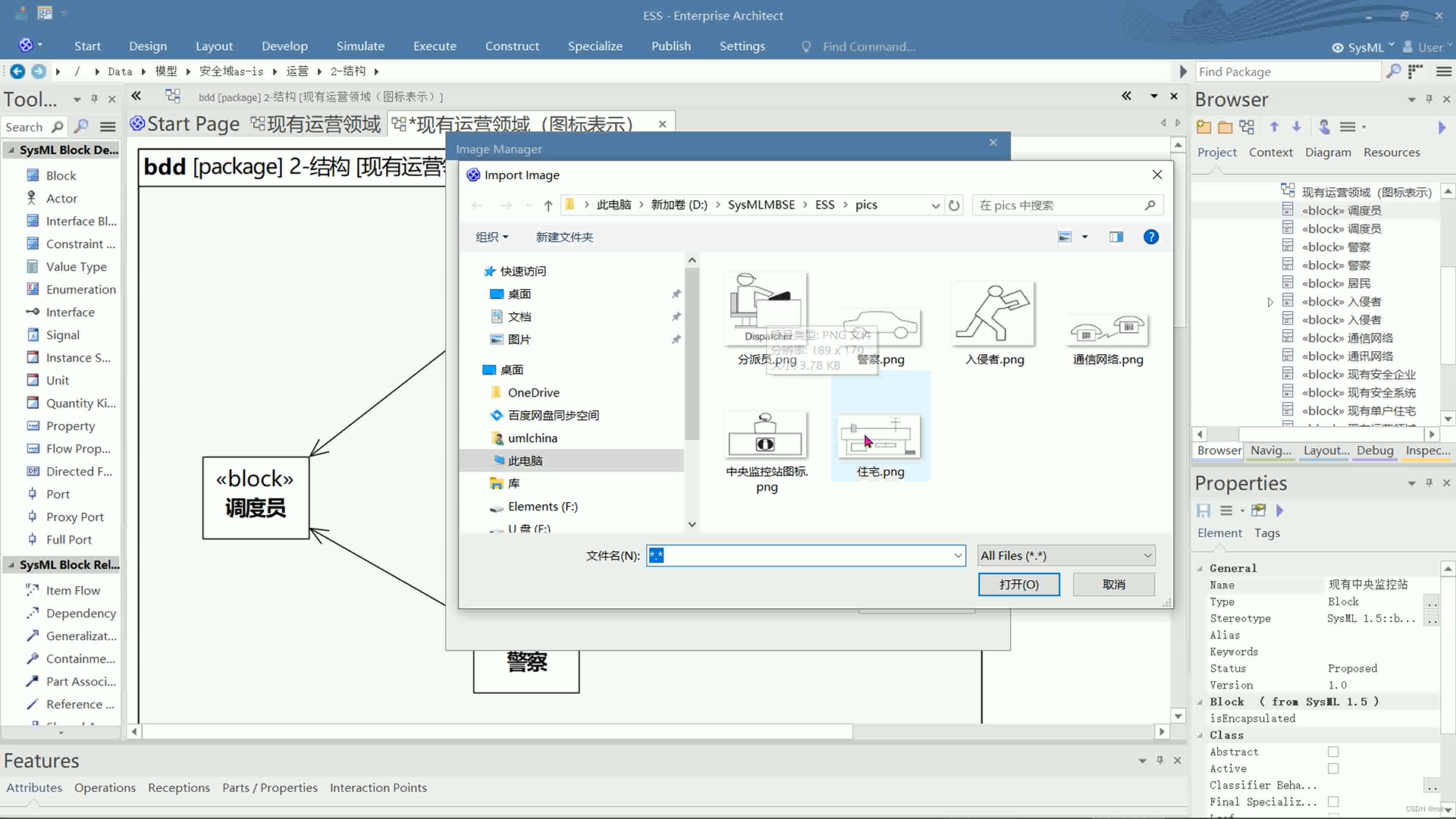1456x819 pixels.
Task: Select the Block tool in toolbox
Action: (60, 175)
